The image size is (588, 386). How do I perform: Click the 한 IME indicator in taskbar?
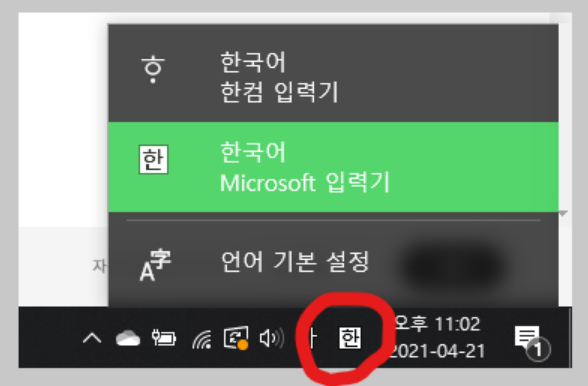pos(350,338)
